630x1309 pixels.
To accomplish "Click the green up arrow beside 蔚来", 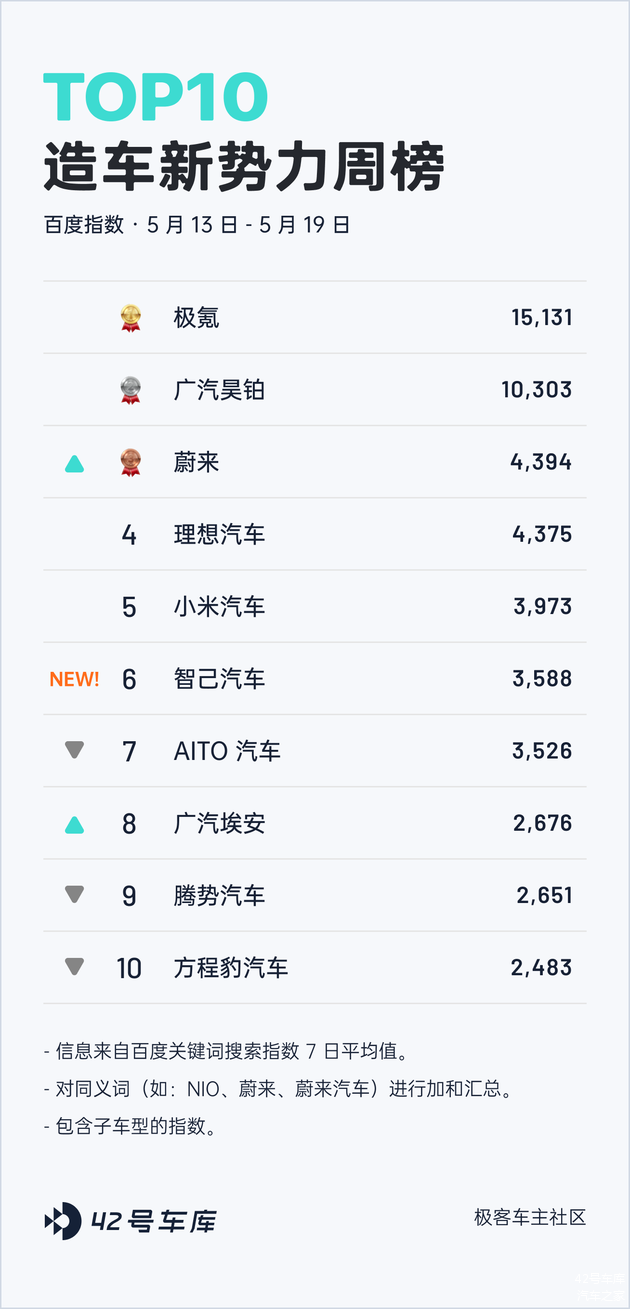I will 74,463.
